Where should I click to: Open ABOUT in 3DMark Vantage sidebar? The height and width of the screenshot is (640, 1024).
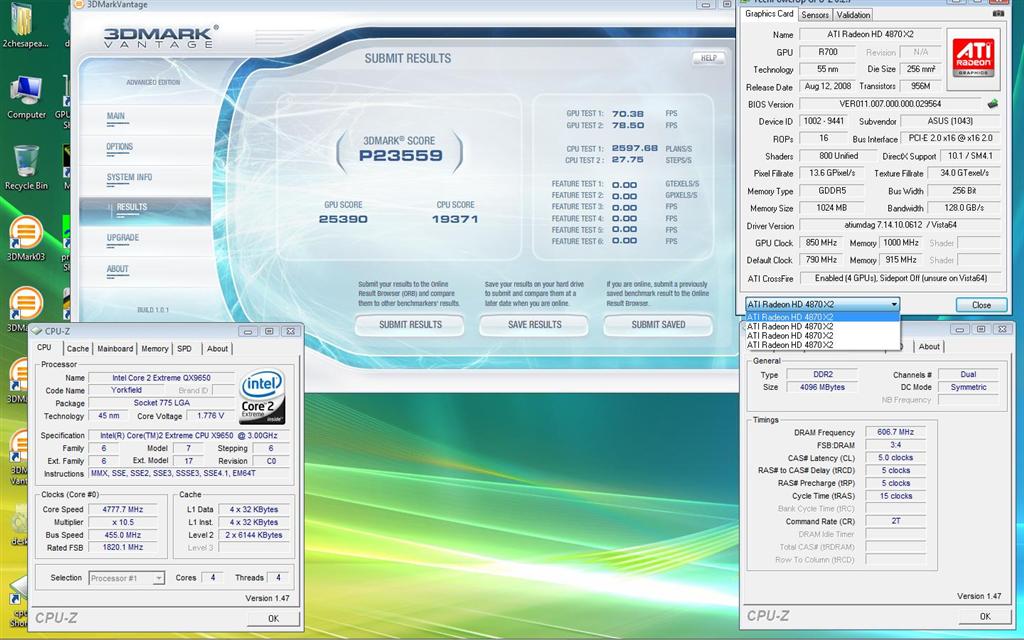coord(118,268)
